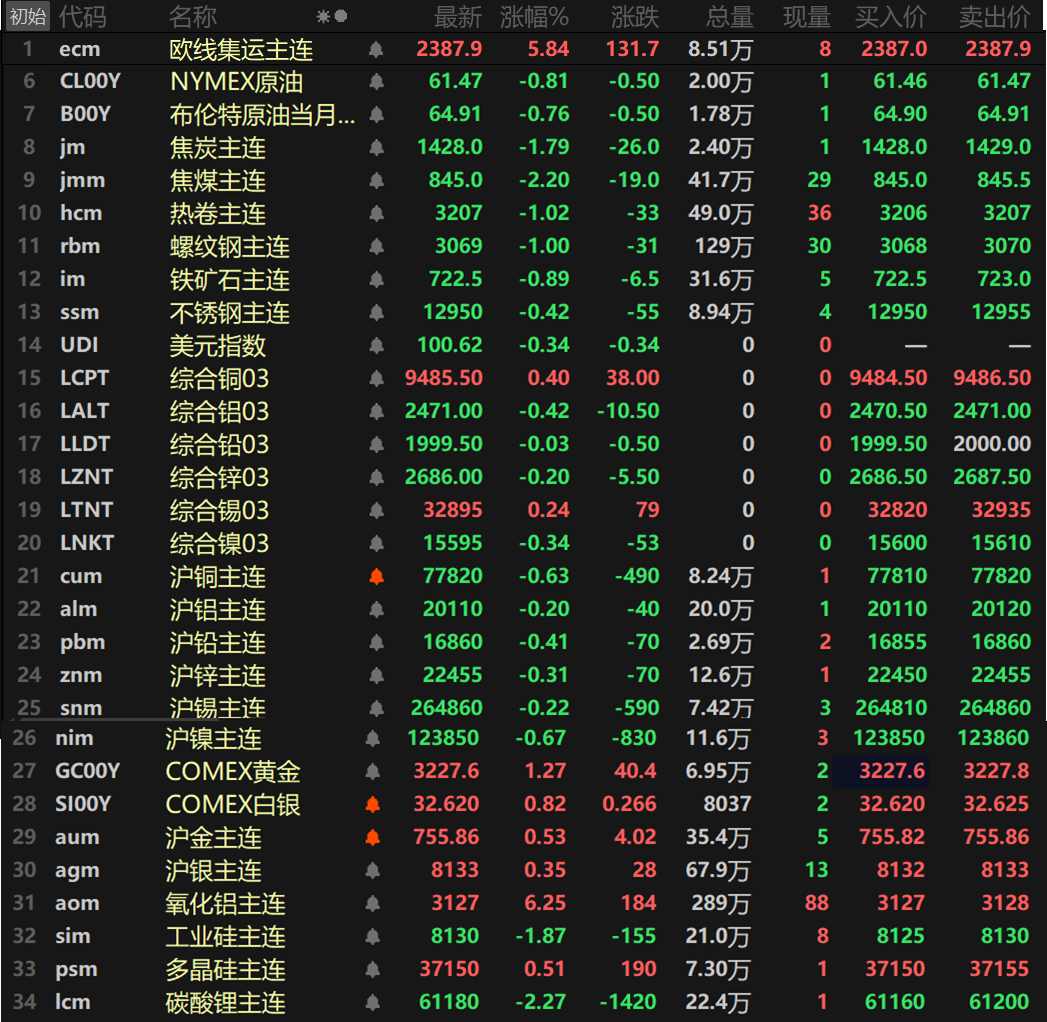The height and width of the screenshot is (1022, 1047).
Task: Click the highlighted 3227.6 bid price cell
Action: tap(880, 772)
